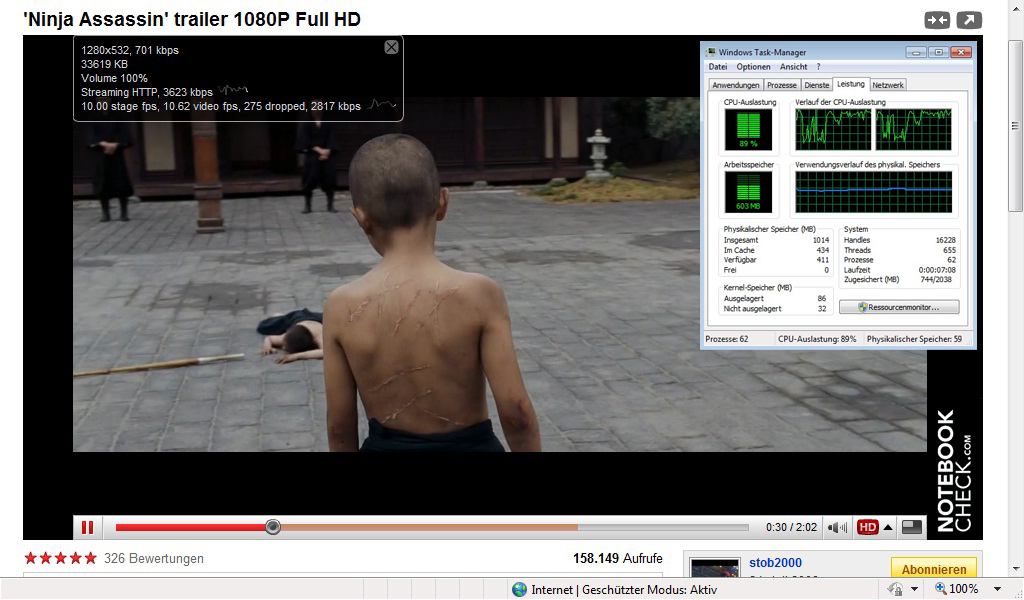Click the Internet zone globe icon
This screenshot has width=1024, height=600.
coord(519,590)
